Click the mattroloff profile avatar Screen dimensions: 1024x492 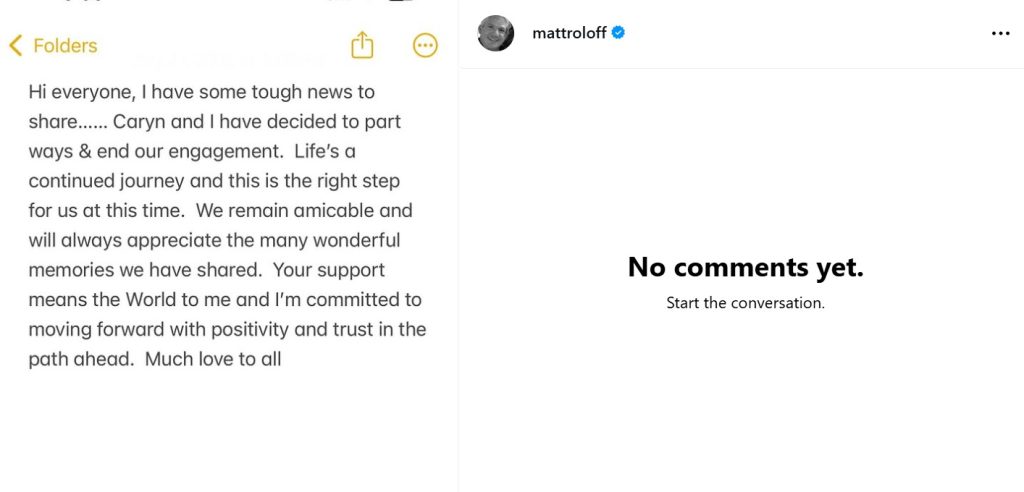(496, 33)
